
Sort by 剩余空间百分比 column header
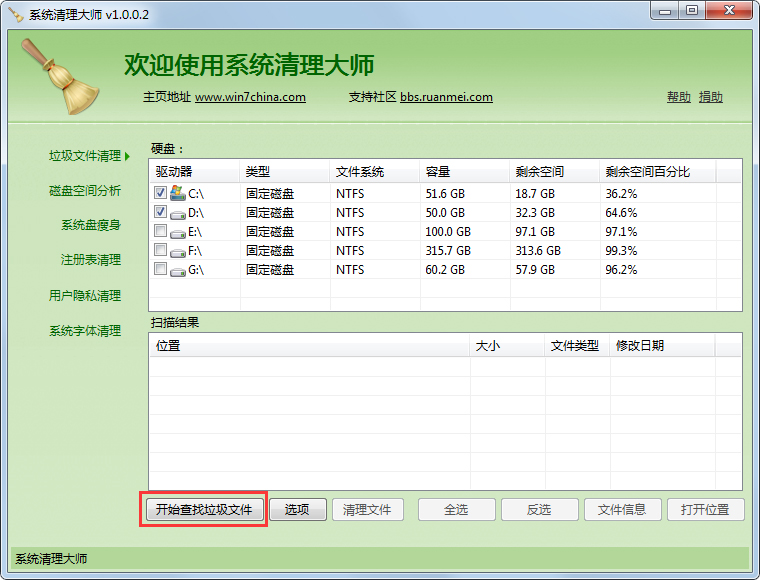click(x=658, y=172)
